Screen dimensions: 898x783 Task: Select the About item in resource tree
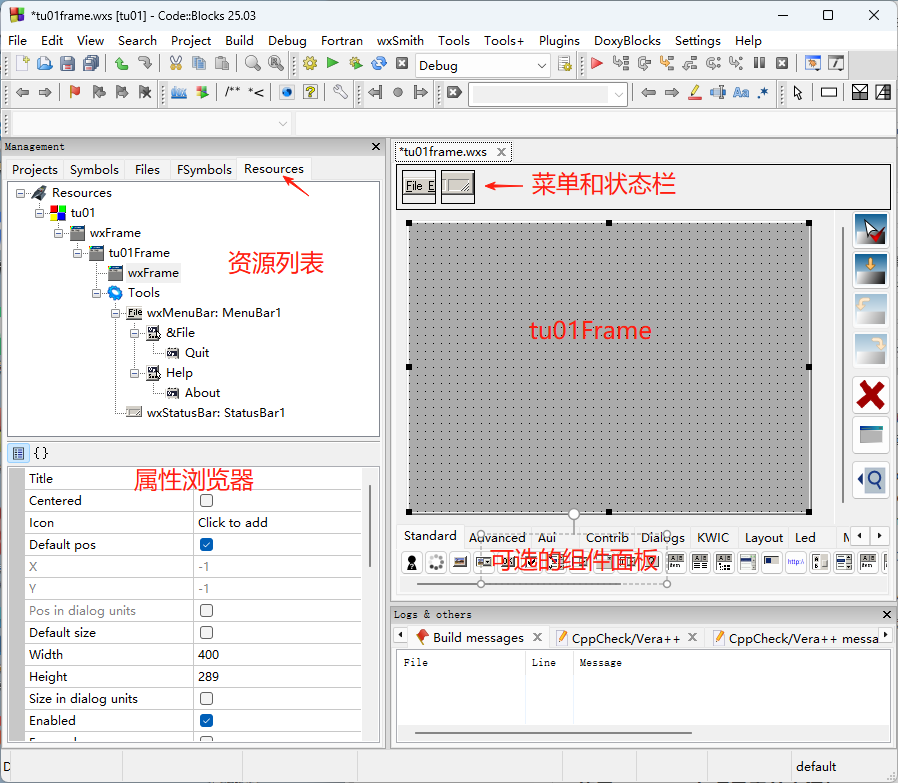click(x=202, y=393)
